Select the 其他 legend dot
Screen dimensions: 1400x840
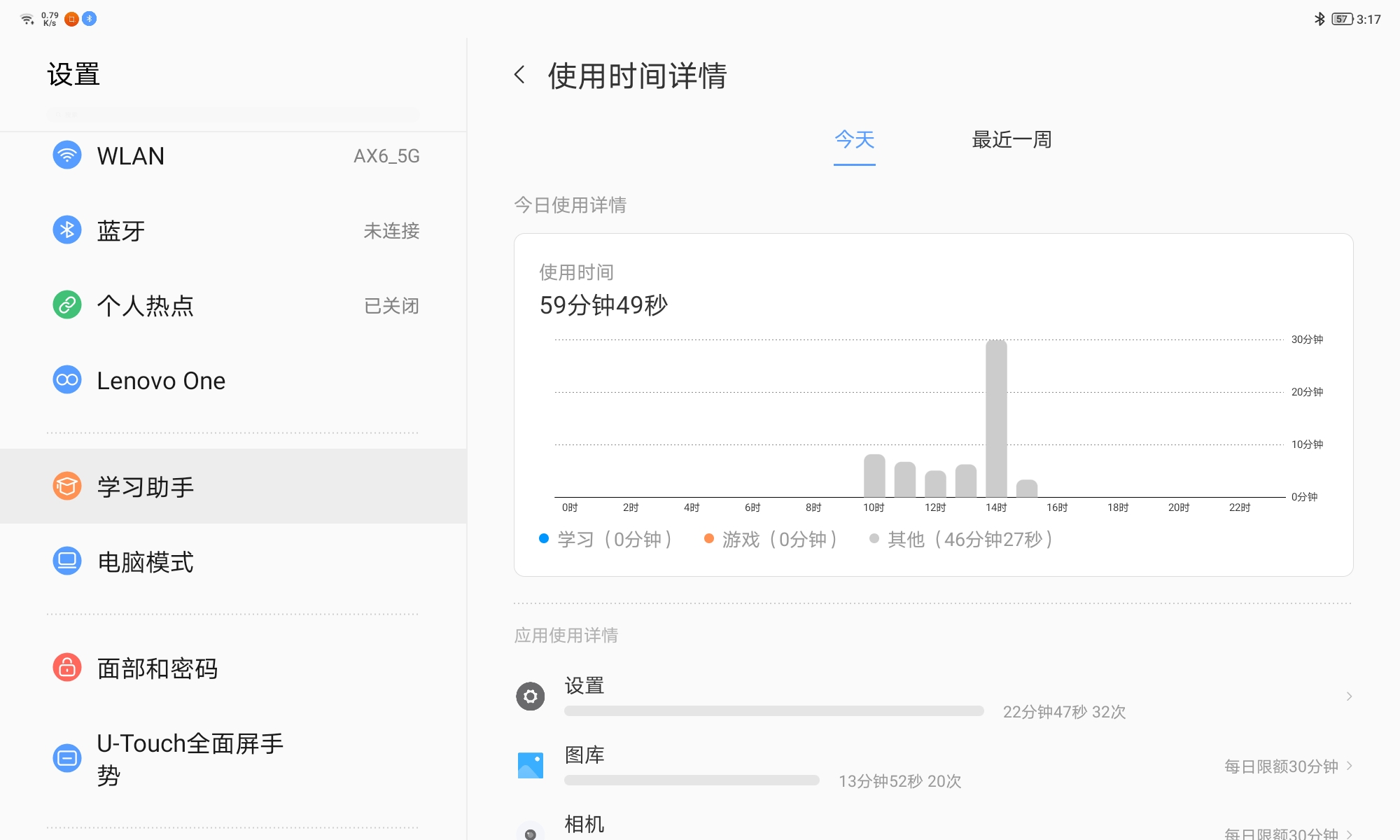(x=873, y=539)
